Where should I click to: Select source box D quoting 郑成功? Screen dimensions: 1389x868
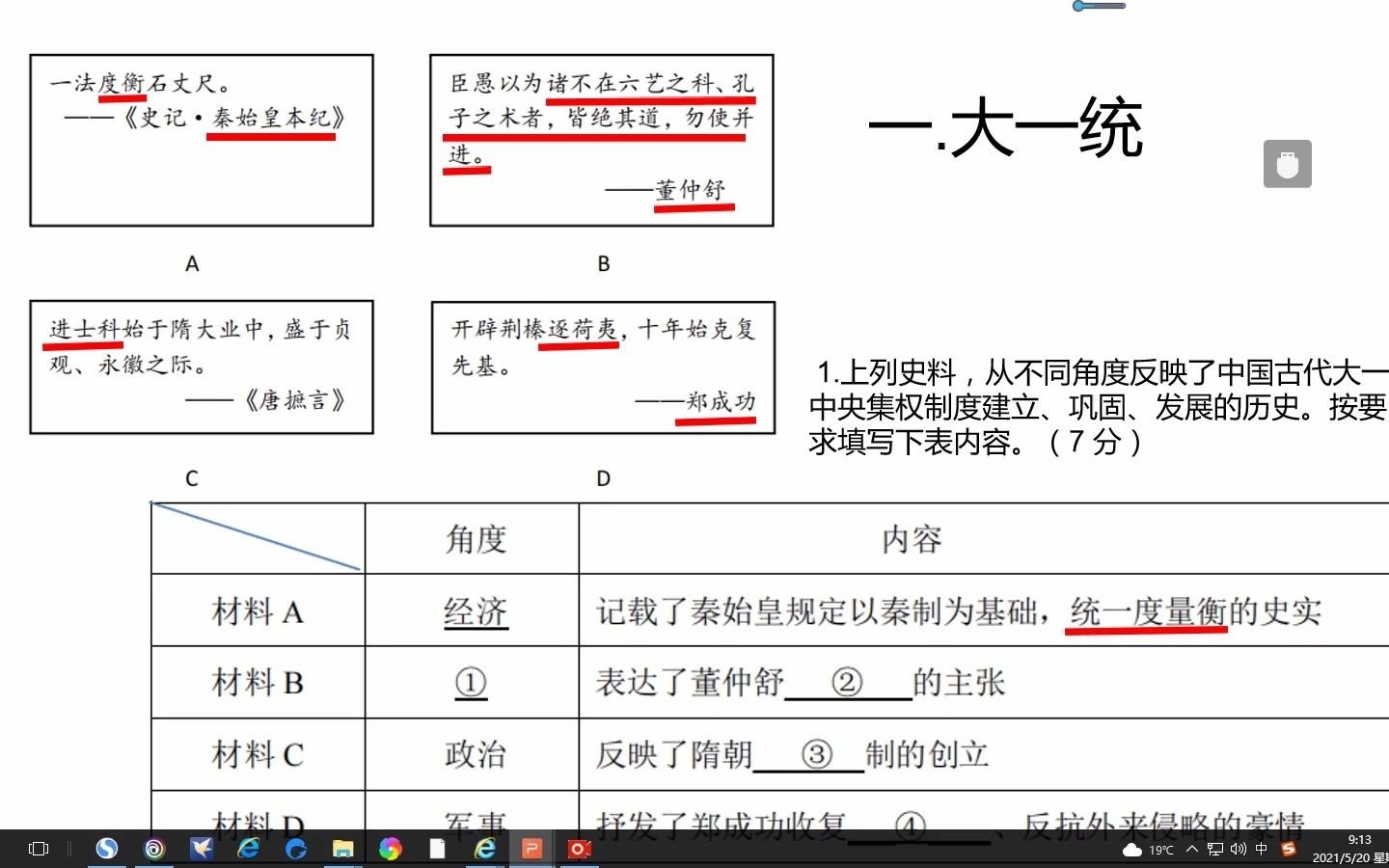tap(603, 367)
